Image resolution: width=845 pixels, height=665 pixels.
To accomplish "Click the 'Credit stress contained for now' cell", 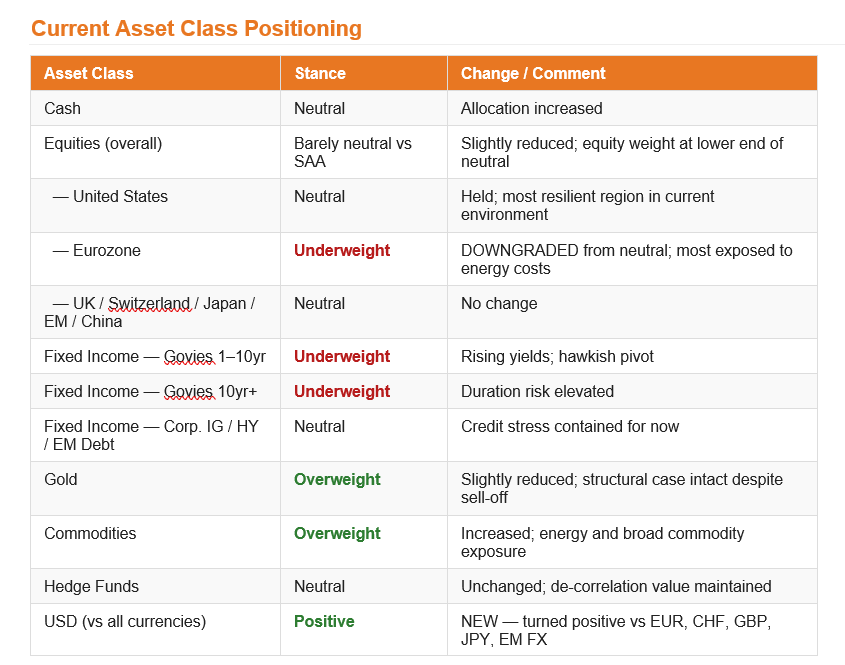I will click(569, 426).
